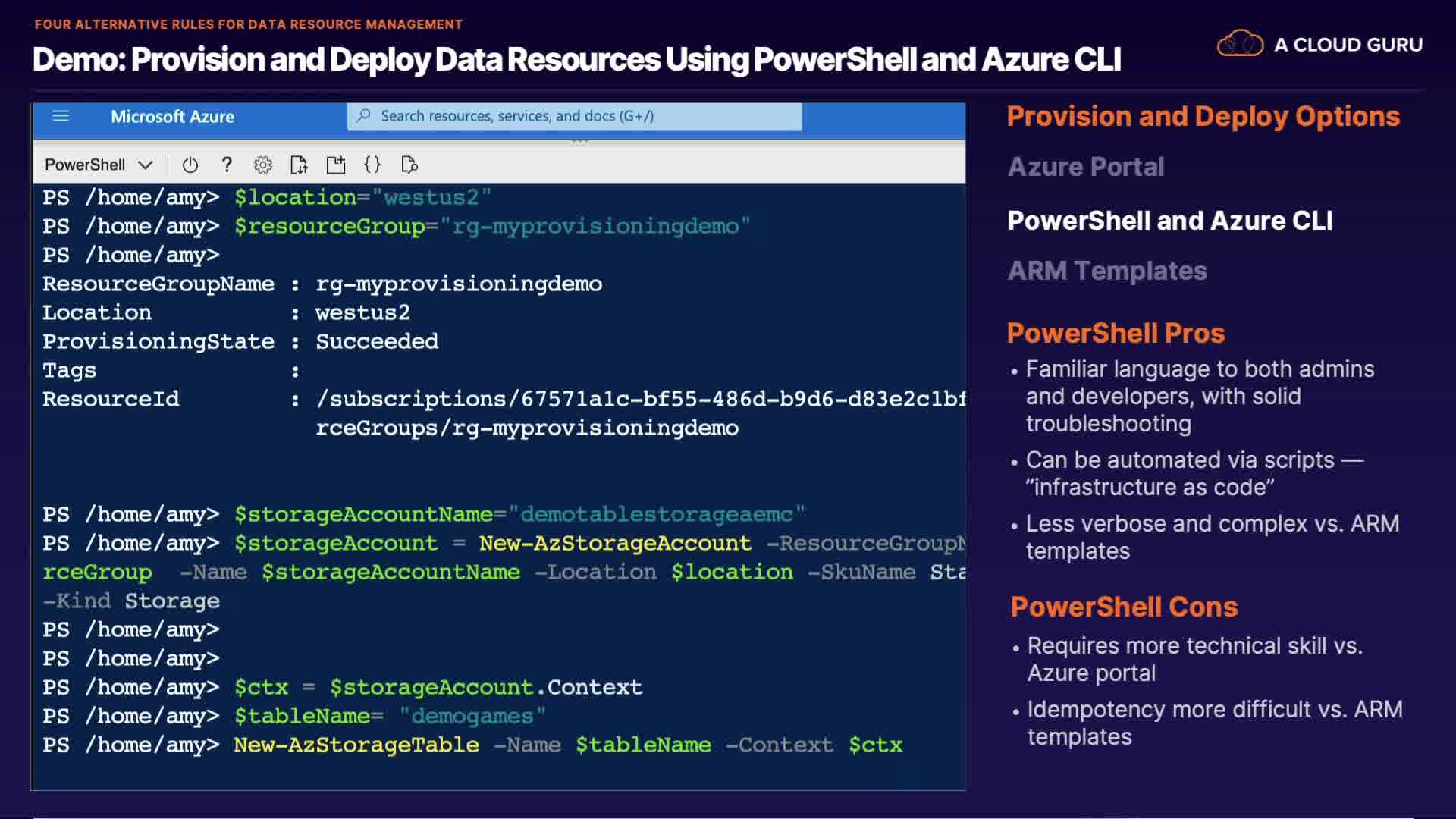
Task: Open a new Cloud Shell session icon
Action: [335, 165]
